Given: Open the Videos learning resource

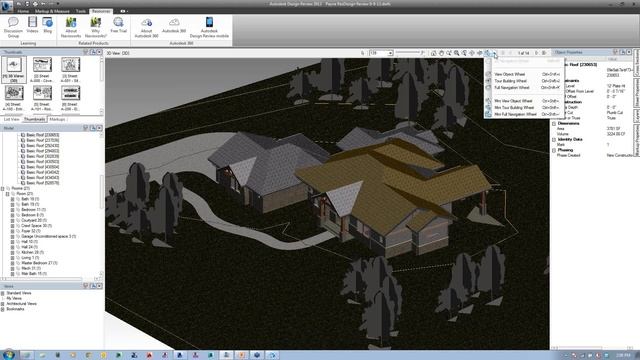Looking at the screenshot, I should point(32,25).
